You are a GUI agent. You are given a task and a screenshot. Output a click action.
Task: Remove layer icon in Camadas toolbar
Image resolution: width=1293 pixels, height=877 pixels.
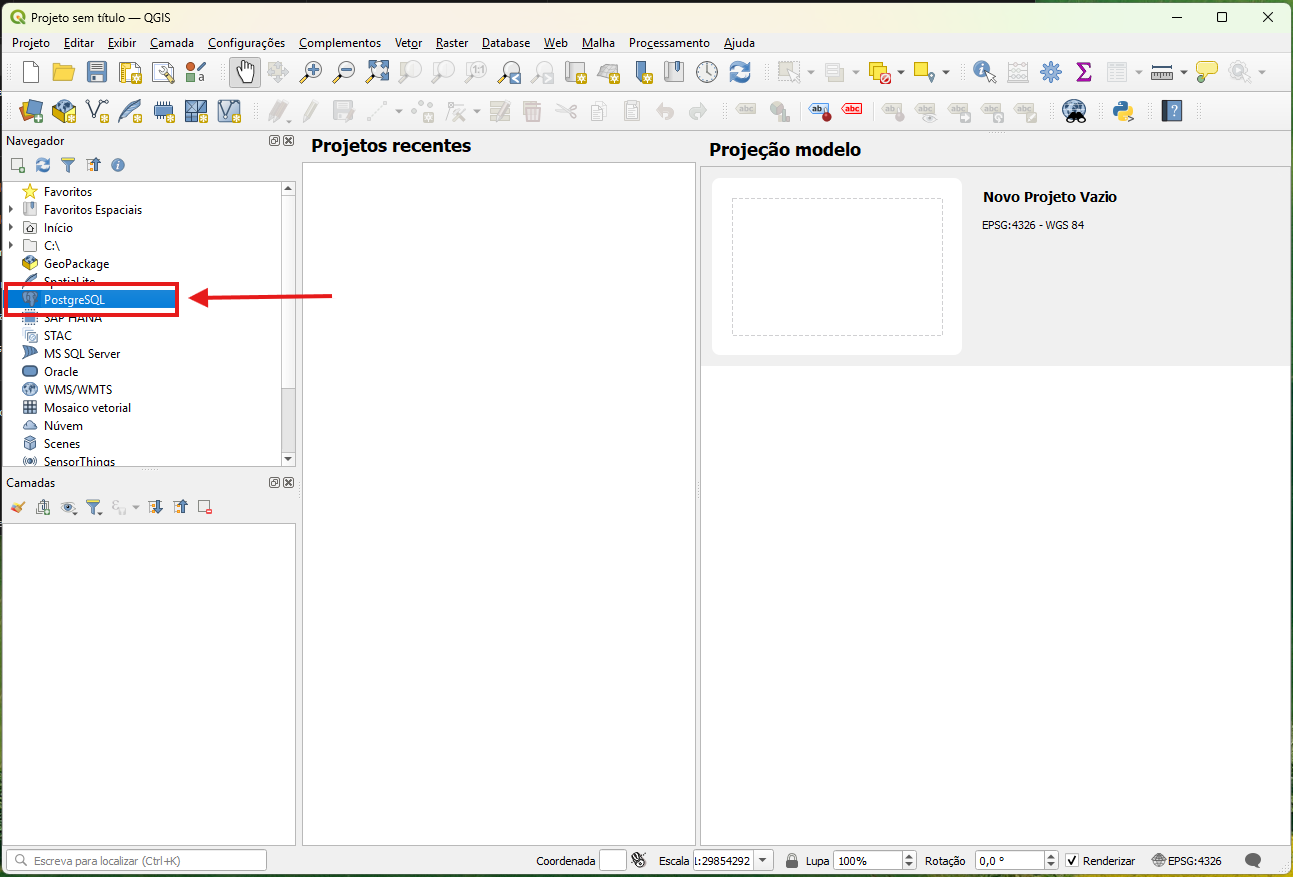[x=205, y=507]
